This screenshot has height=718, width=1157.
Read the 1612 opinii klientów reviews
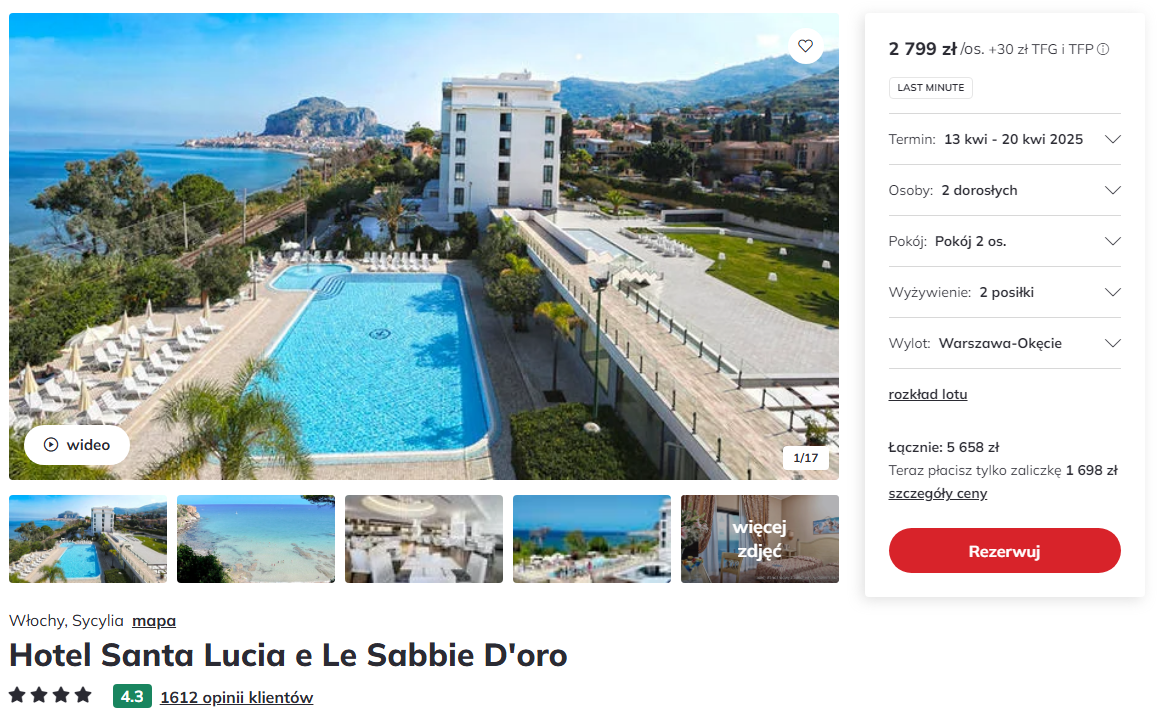tap(236, 697)
